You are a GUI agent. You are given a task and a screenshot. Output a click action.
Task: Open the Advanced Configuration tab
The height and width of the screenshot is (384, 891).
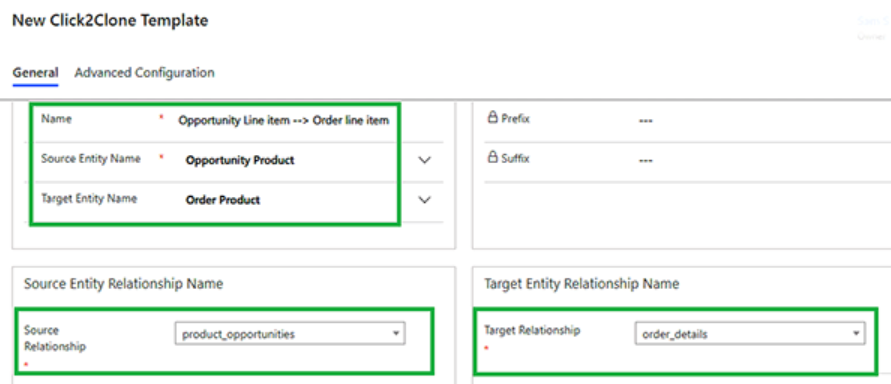click(x=144, y=73)
